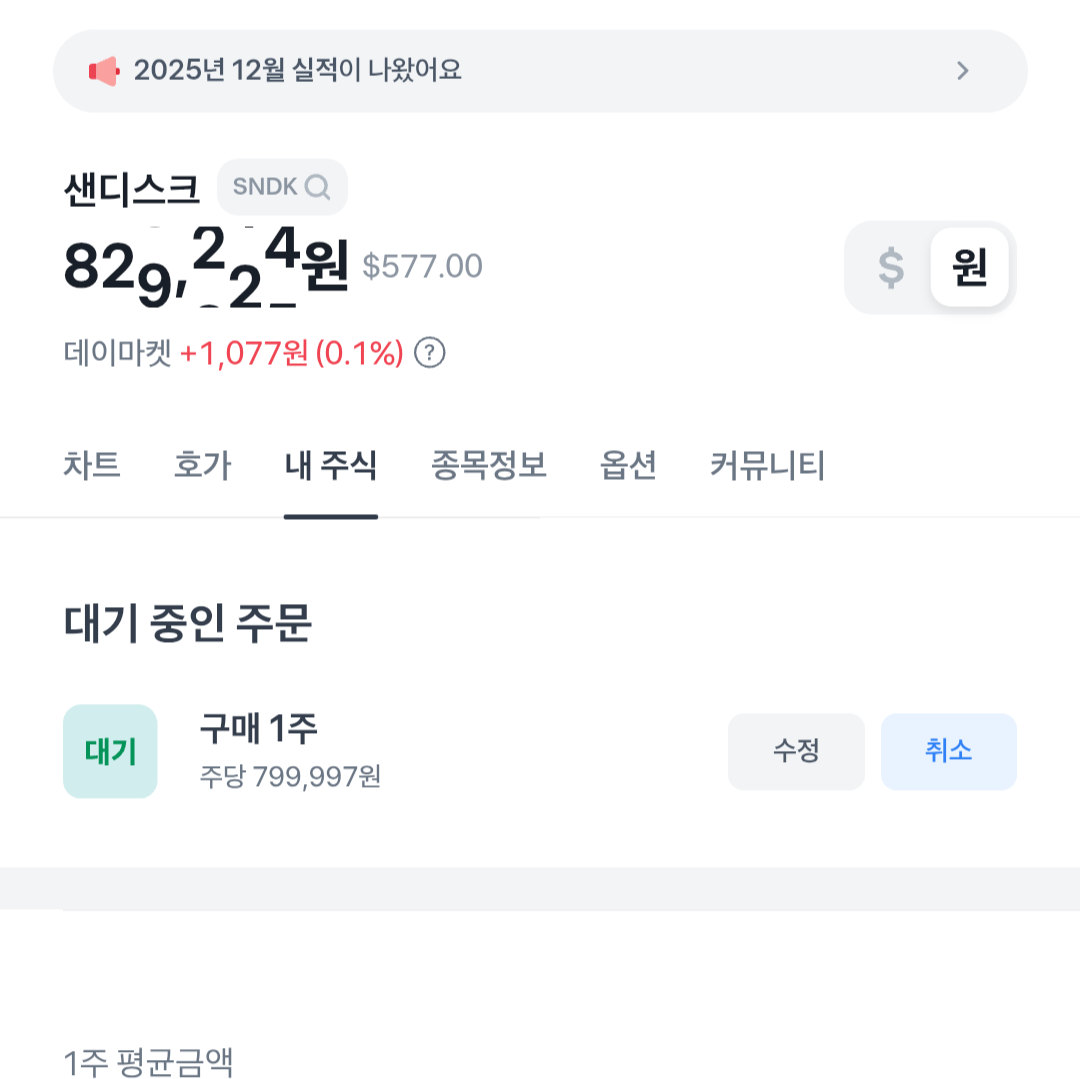Switch to the 옵션 tab
The height and width of the screenshot is (1079, 1080).
point(628,466)
